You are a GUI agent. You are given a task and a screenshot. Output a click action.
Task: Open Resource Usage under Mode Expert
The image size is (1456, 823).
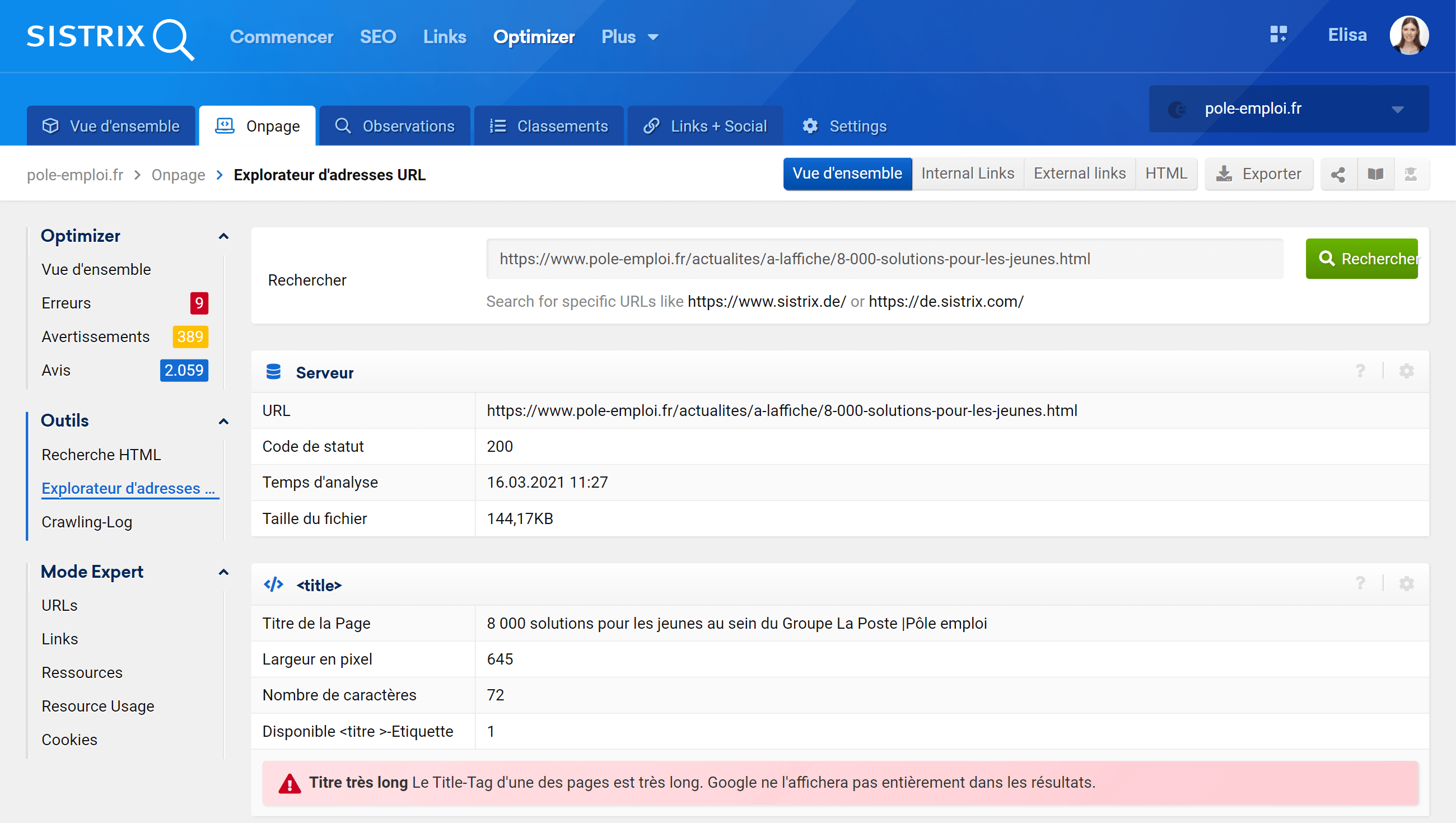[98, 706]
